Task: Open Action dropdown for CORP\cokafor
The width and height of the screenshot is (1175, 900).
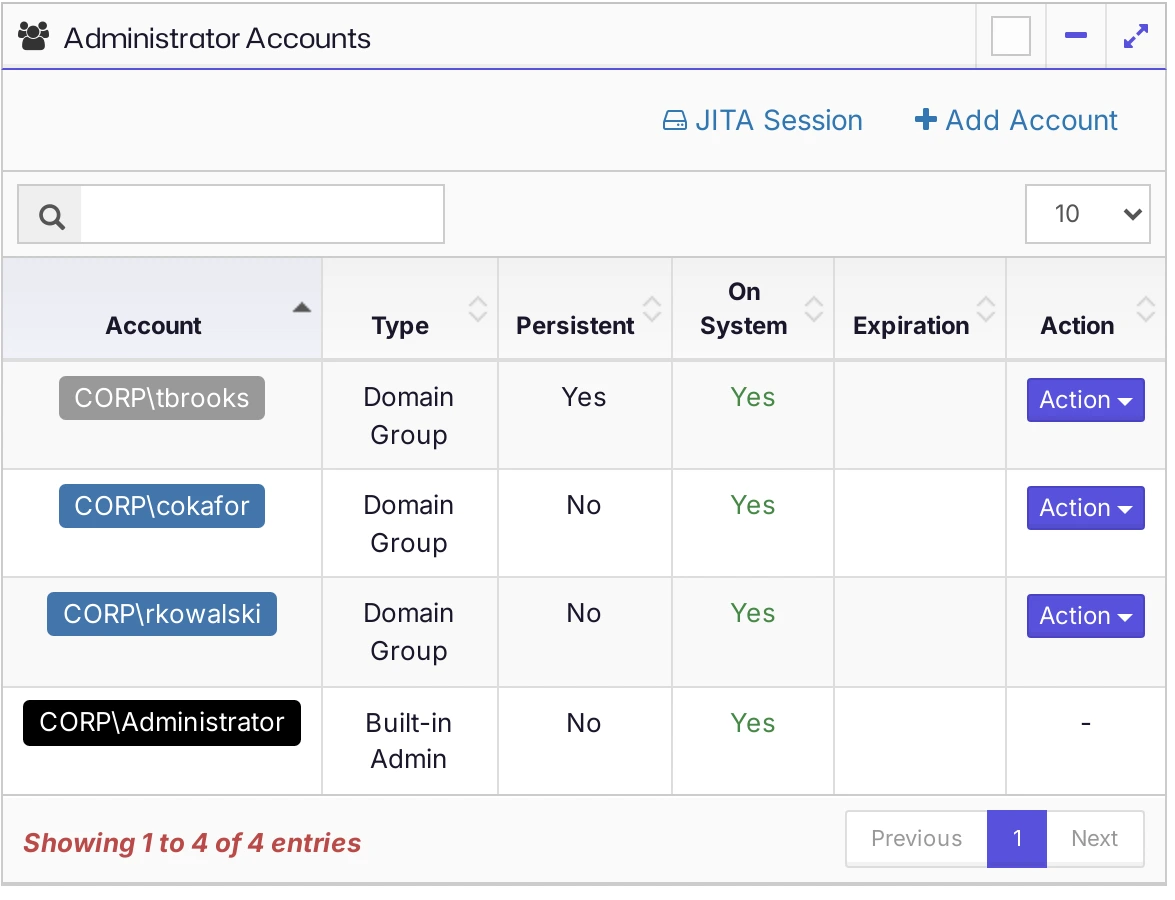Action: click(1085, 508)
